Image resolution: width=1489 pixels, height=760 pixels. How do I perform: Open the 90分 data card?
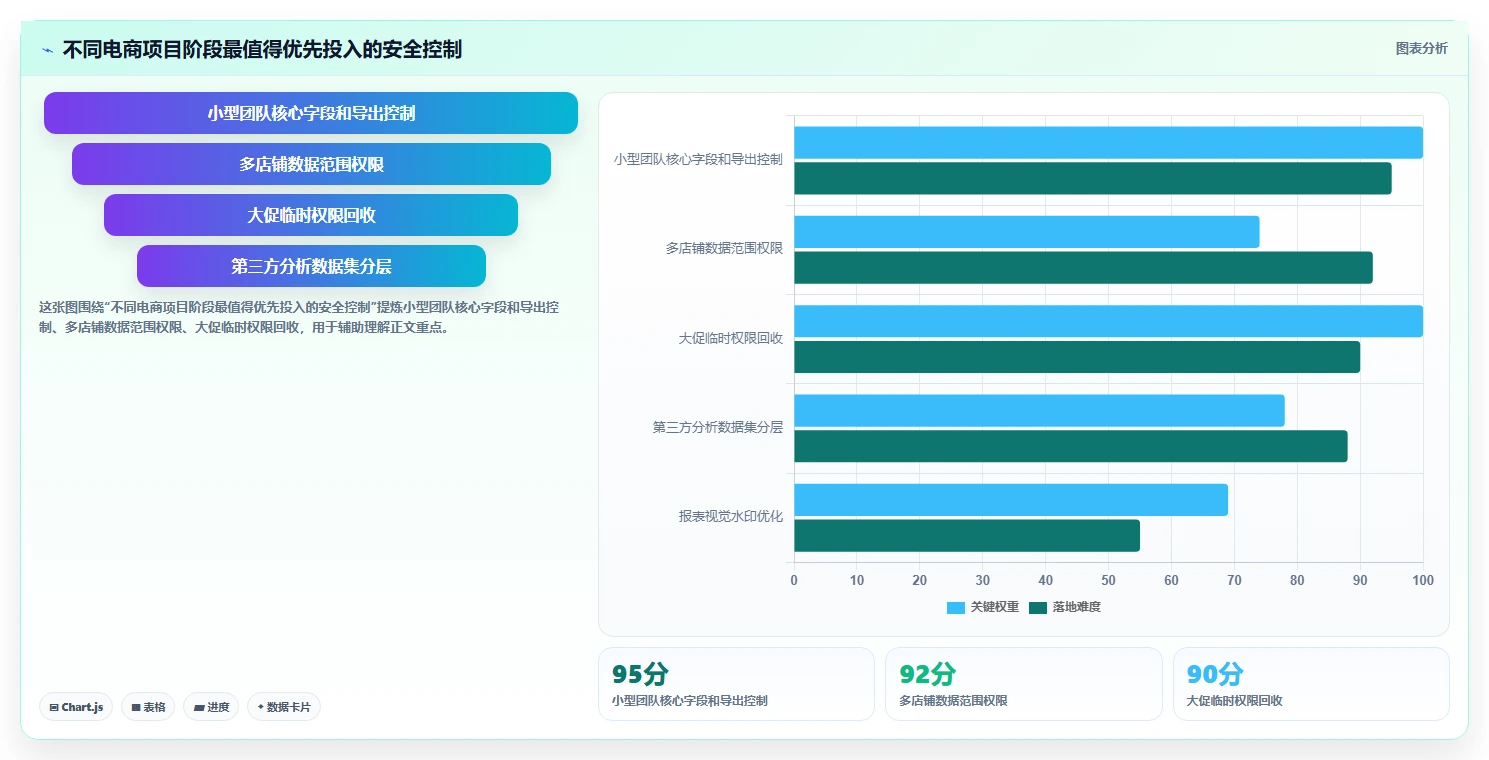pos(1311,684)
